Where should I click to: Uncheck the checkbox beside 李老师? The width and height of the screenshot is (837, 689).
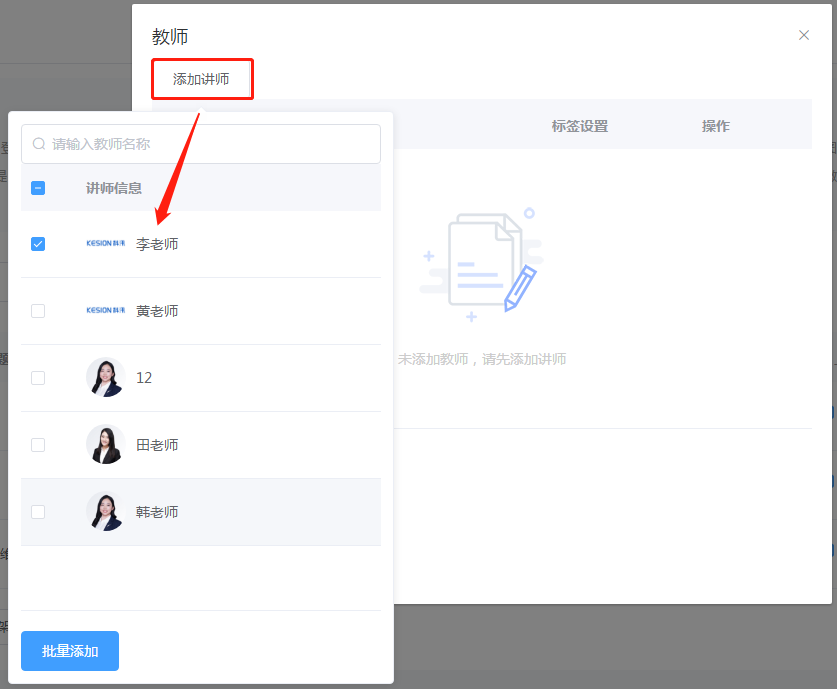tap(37, 243)
